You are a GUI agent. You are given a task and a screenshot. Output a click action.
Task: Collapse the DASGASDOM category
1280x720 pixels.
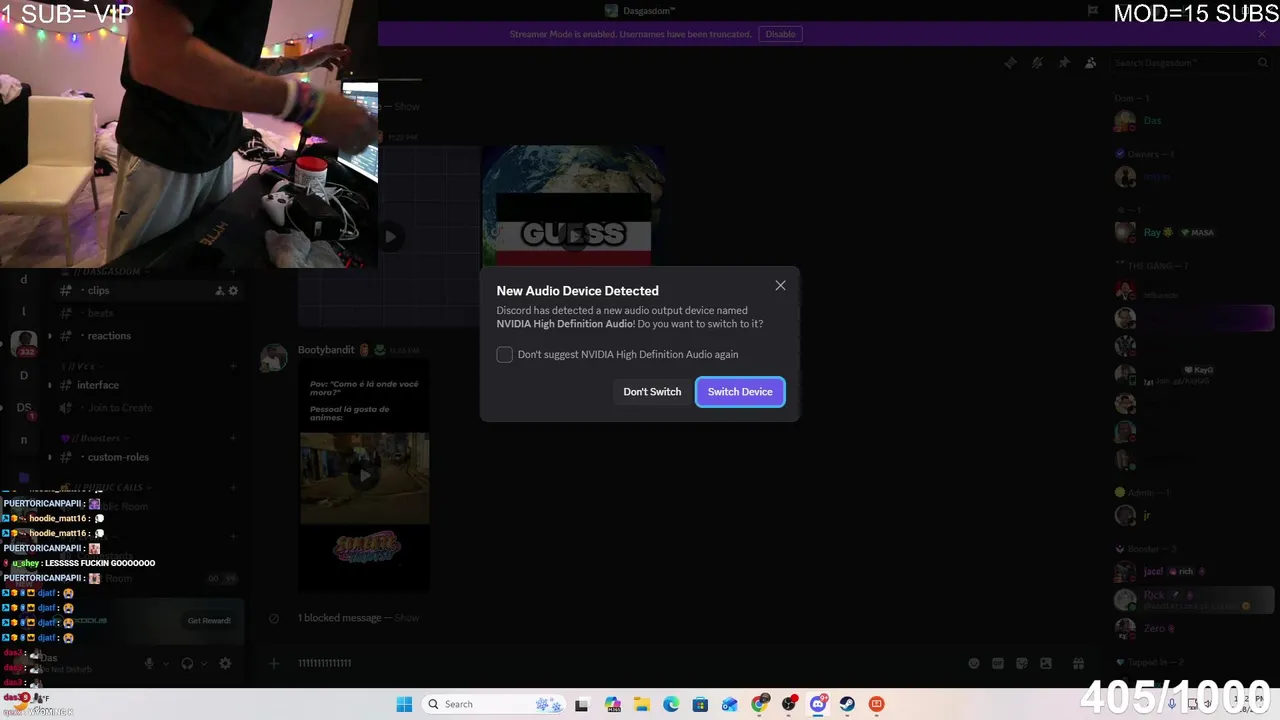pyautogui.click(x=108, y=272)
